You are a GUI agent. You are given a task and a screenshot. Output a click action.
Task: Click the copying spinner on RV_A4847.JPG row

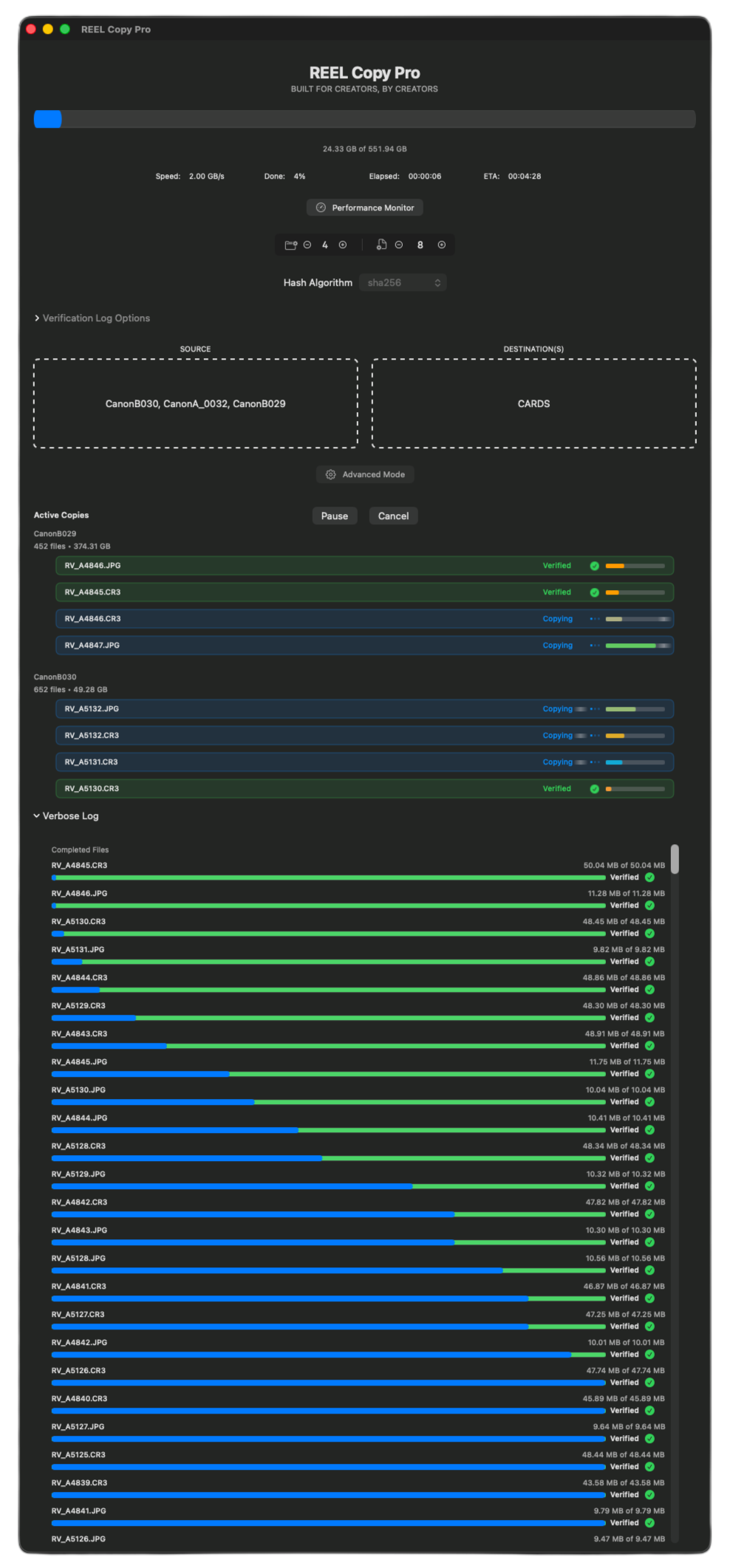pyautogui.click(x=594, y=646)
